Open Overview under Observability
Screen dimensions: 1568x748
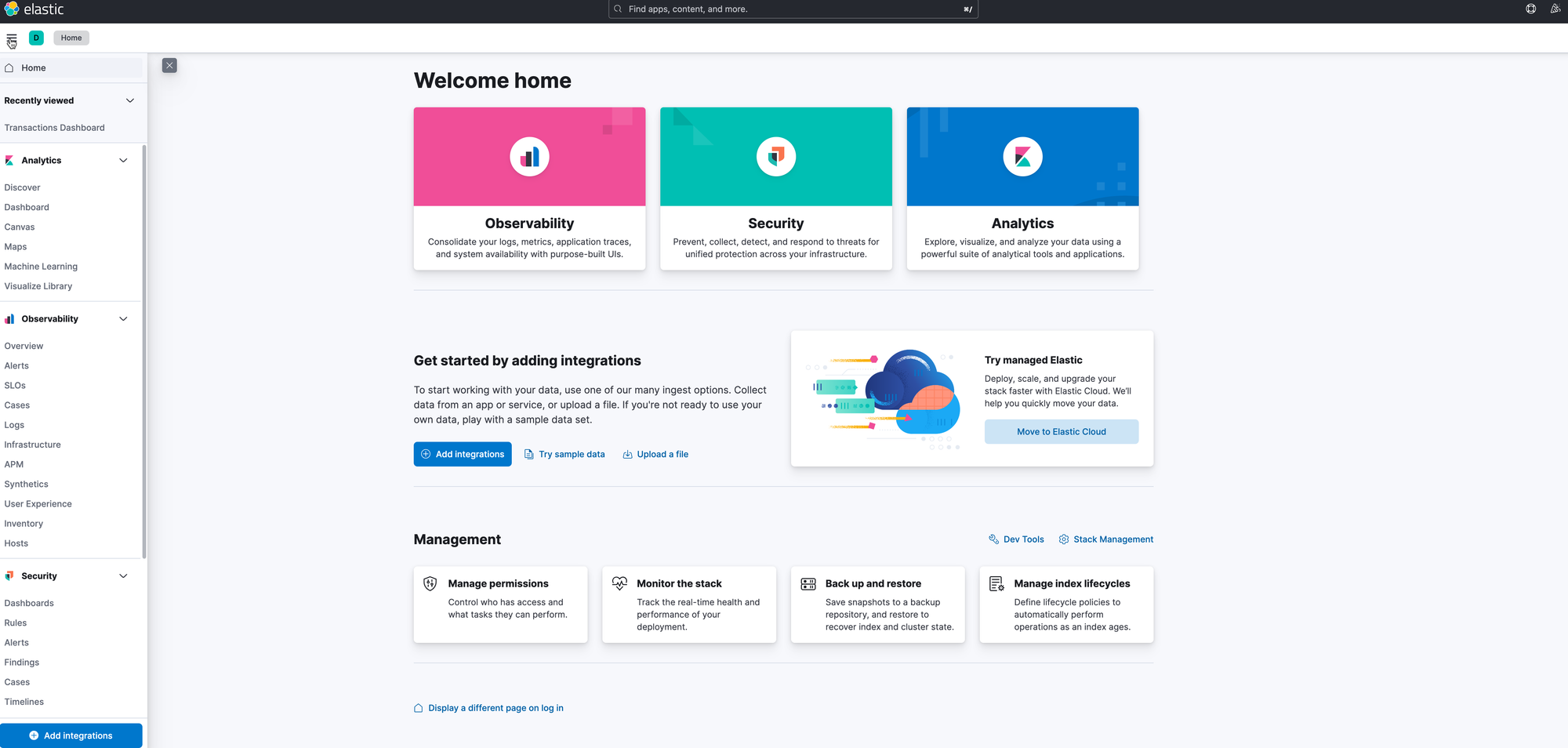(24, 346)
